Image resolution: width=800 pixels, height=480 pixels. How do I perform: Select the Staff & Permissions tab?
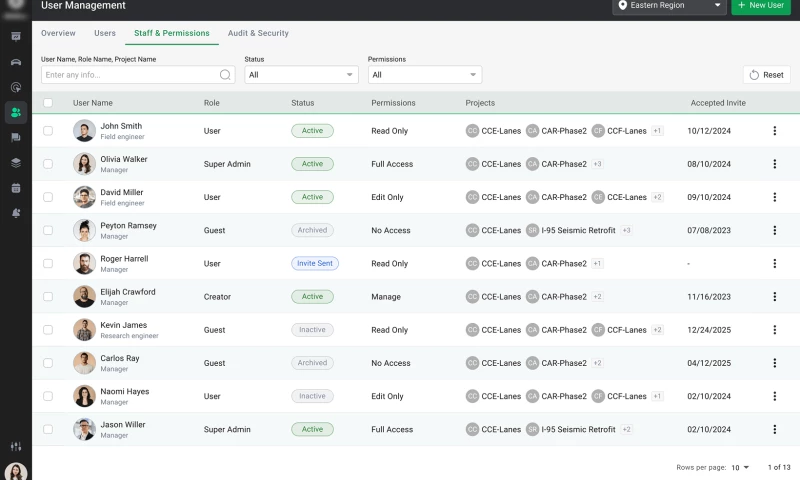click(172, 33)
